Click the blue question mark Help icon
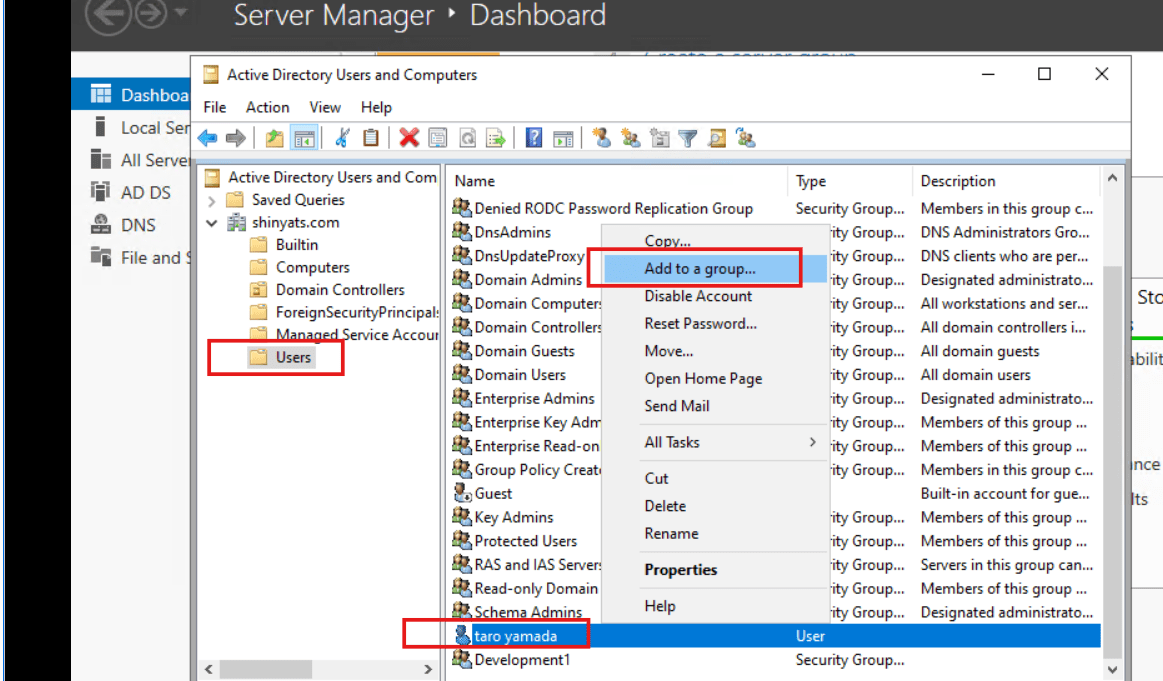1163x681 pixels. point(533,138)
